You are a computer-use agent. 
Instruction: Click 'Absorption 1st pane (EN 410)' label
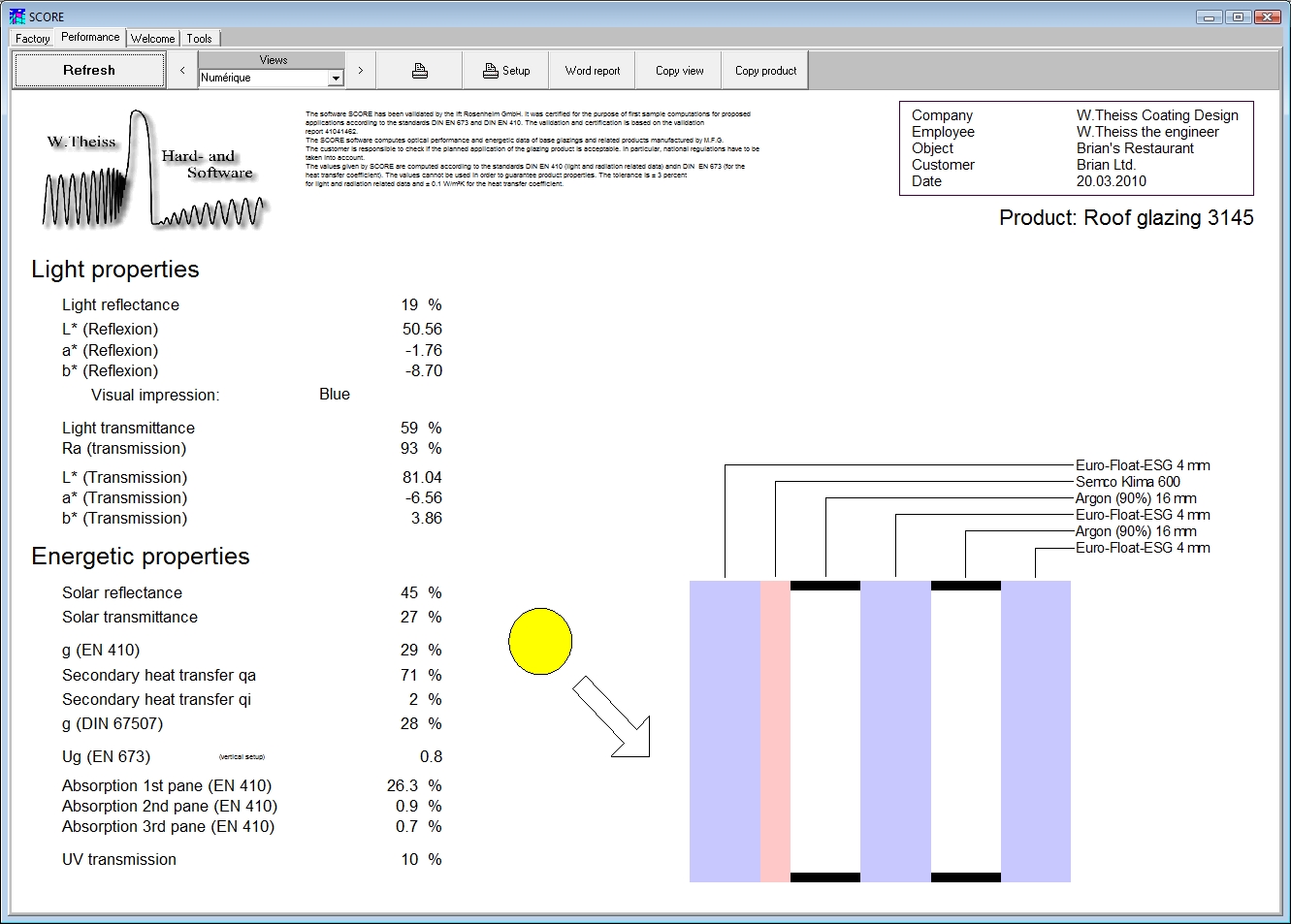[167, 785]
